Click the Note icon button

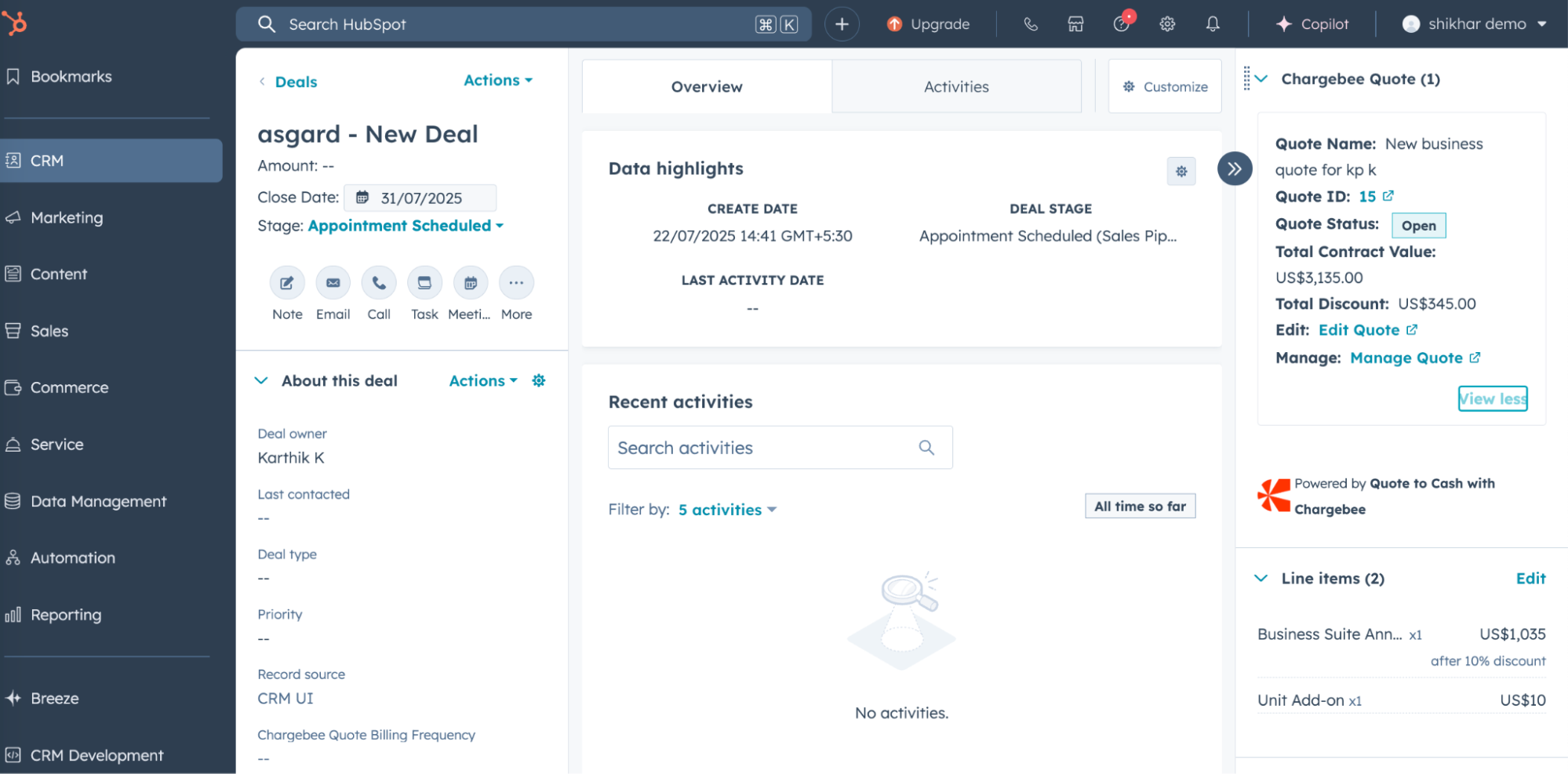(287, 283)
